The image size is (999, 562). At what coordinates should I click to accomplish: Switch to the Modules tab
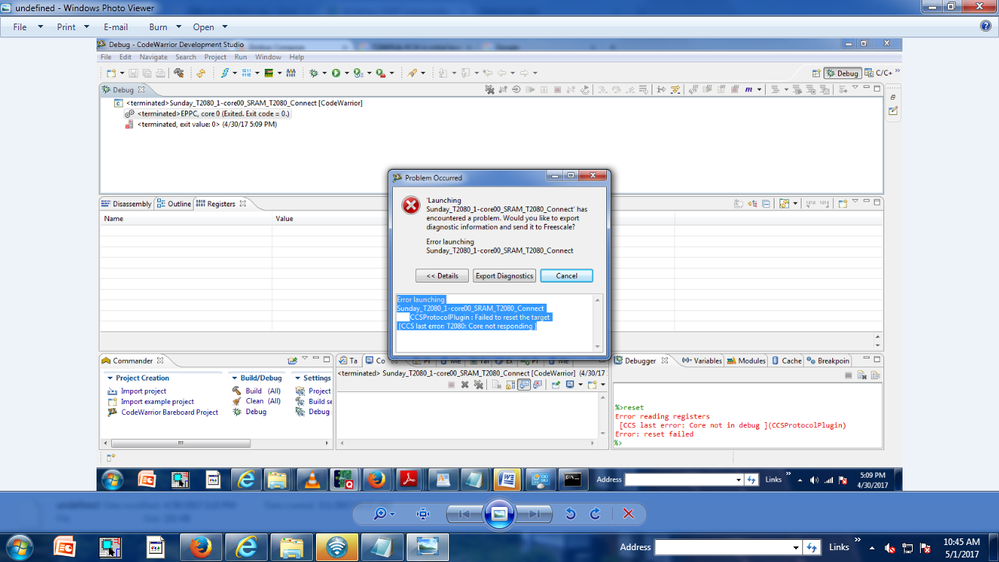[745, 361]
